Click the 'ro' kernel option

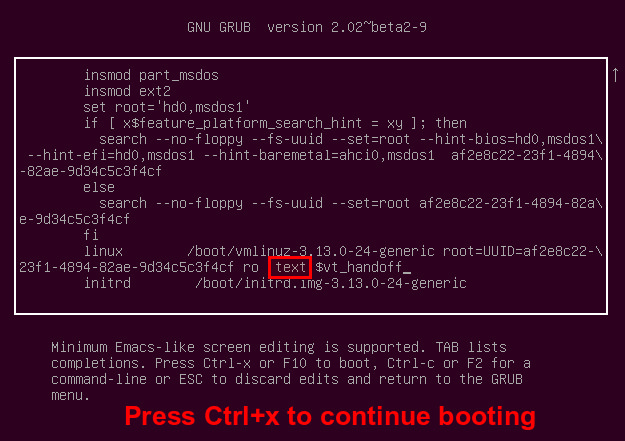click(x=251, y=268)
